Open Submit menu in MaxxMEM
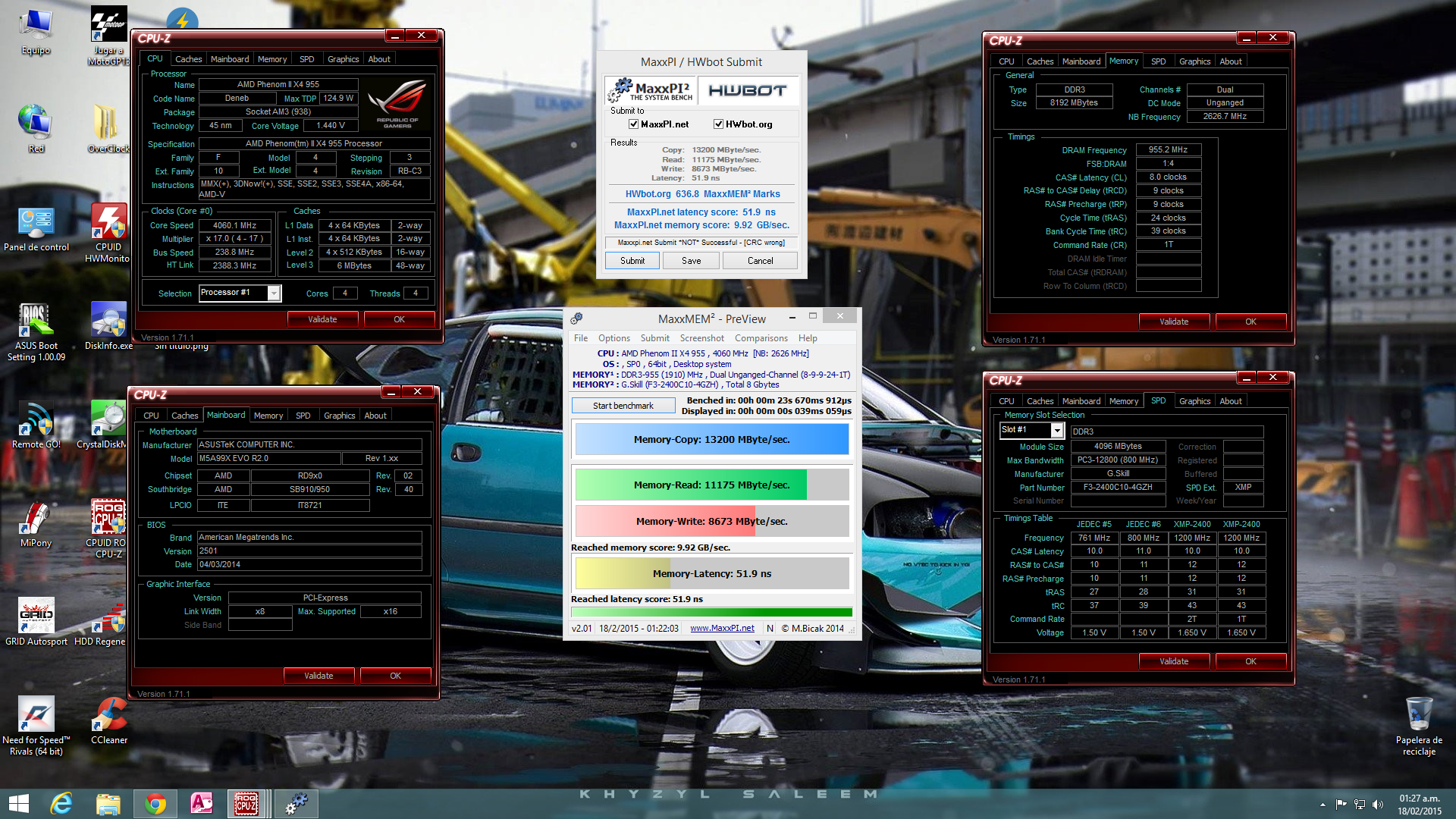 point(654,338)
